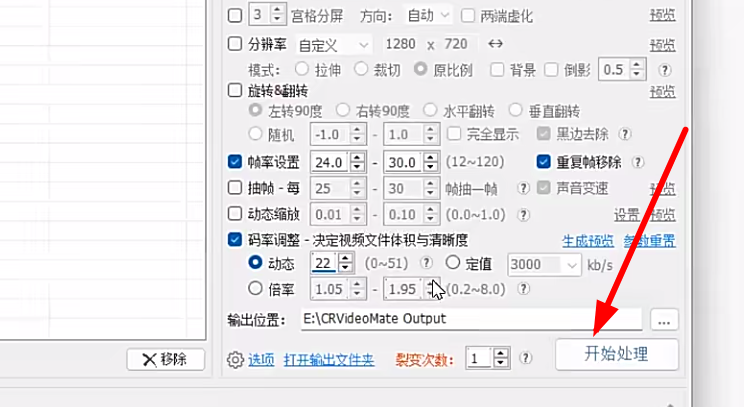Uncheck the 码率调整 checkbox
The image size is (744, 407).
[235, 239]
